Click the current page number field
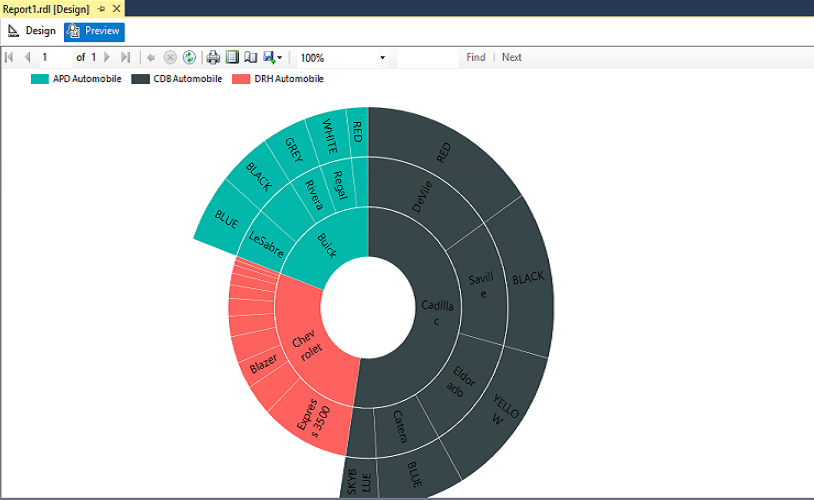This screenshot has width=814, height=500. point(56,57)
